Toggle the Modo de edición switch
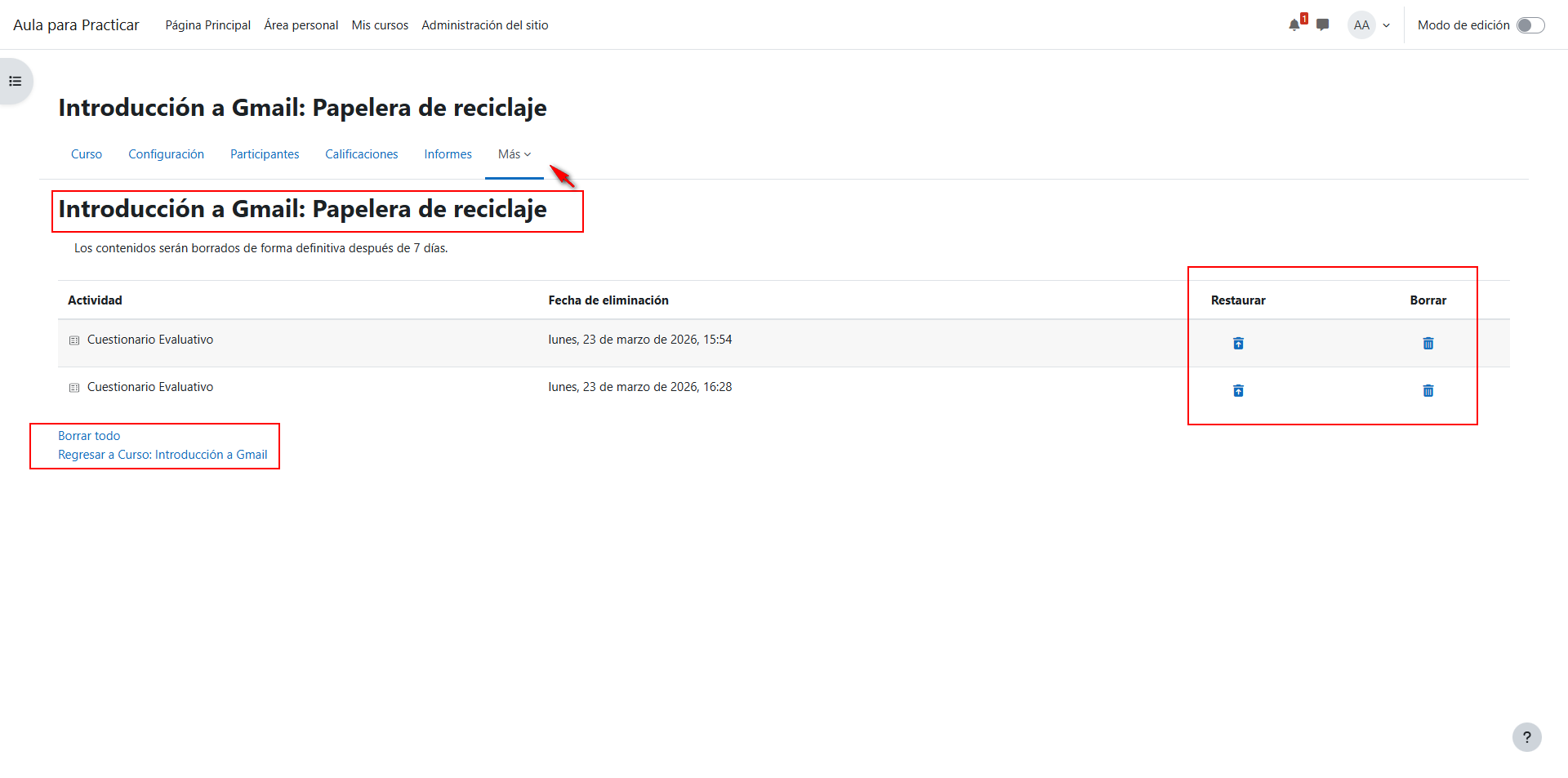The width and height of the screenshot is (1568, 778). (1530, 25)
